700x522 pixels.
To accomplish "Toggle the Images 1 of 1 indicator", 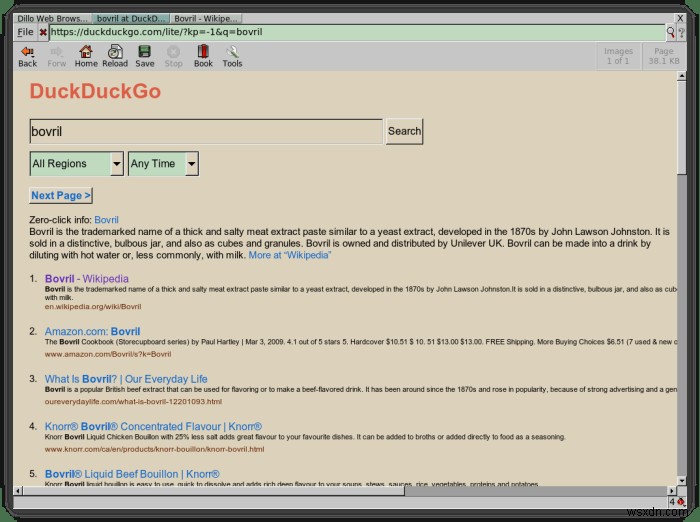I will 618,56.
